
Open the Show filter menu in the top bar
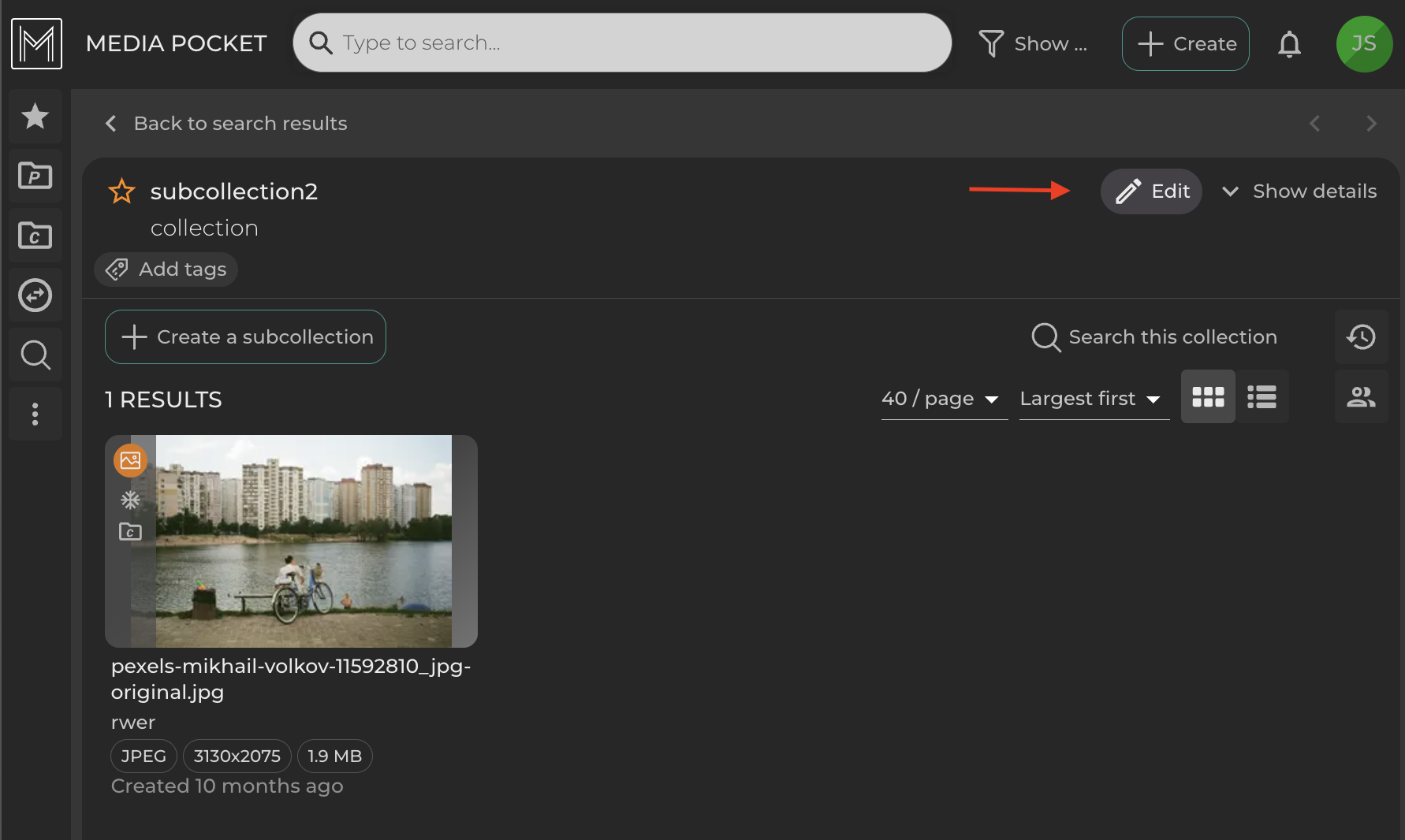pos(1034,44)
